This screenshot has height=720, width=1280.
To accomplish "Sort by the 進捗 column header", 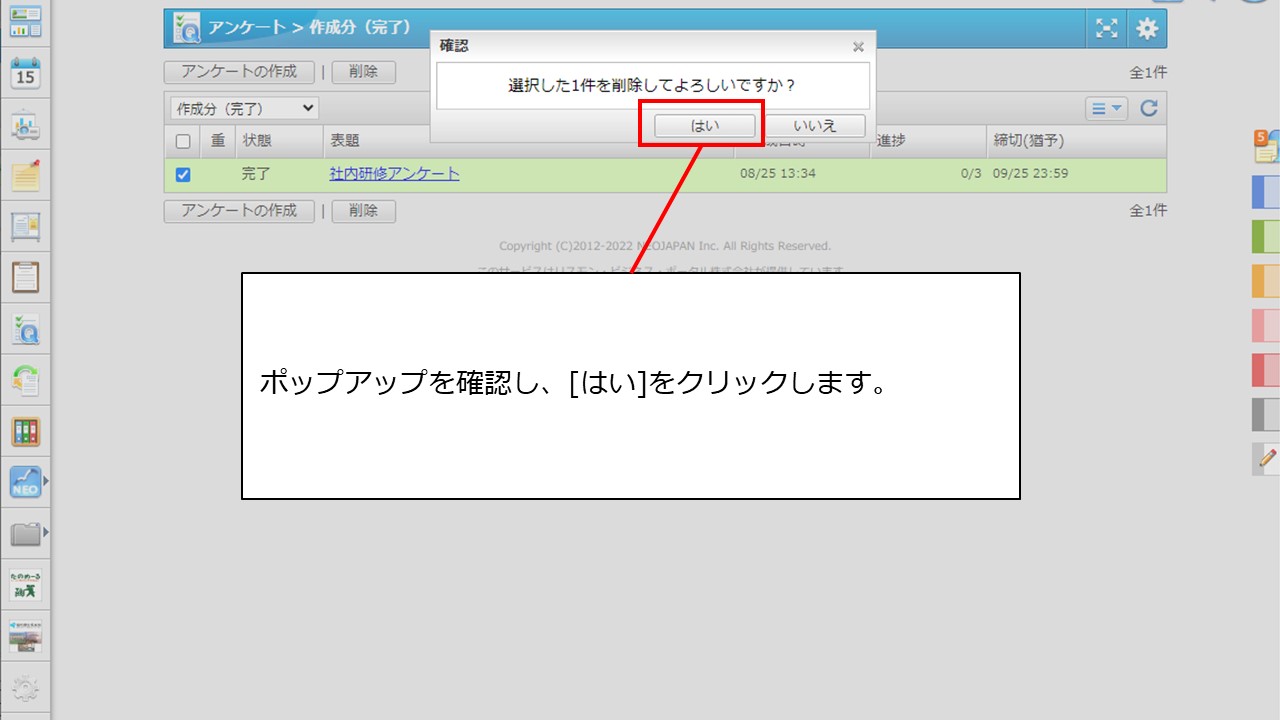I will click(891, 141).
